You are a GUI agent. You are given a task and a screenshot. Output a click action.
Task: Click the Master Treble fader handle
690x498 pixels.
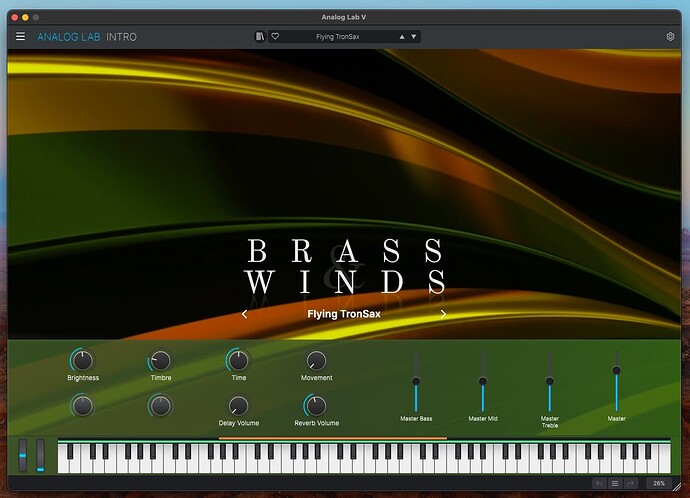(550, 381)
